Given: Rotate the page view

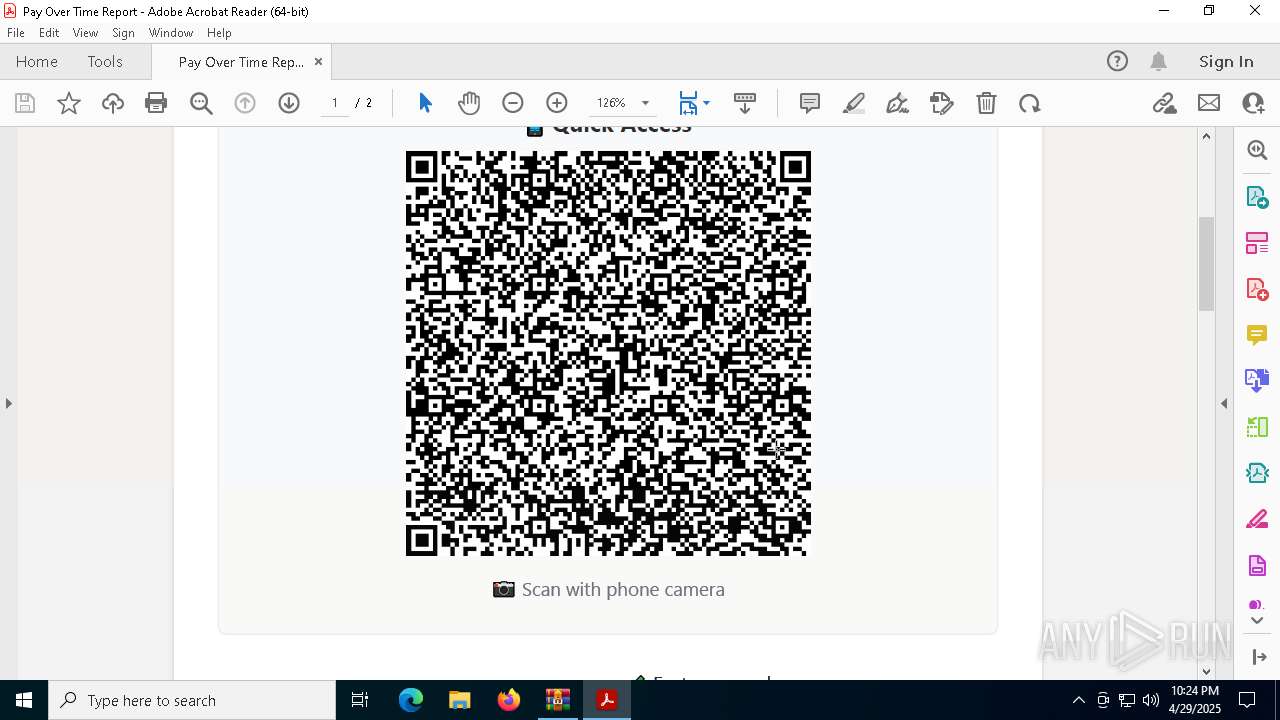Looking at the screenshot, I should coord(1030,103).
